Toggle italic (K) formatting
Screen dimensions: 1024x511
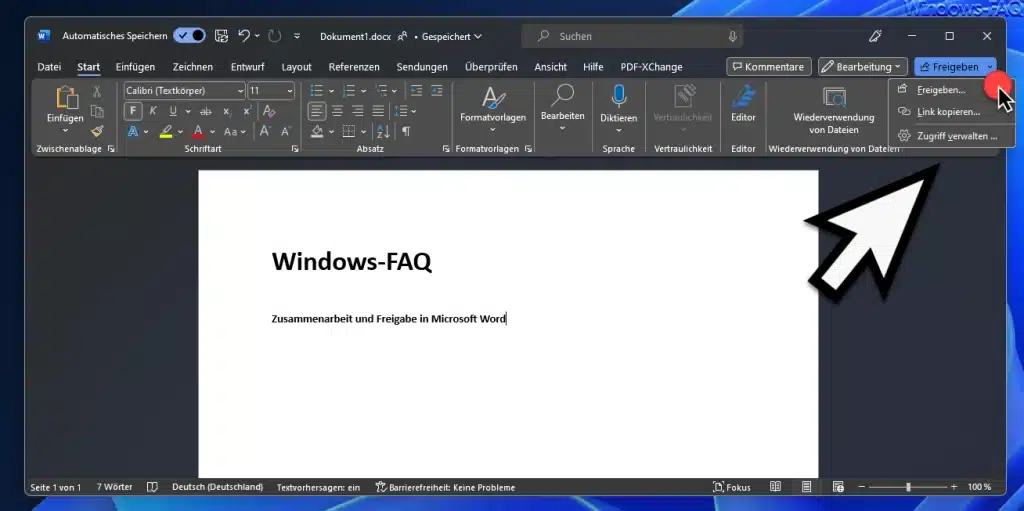pyautogui.click(x=153, y=111)
